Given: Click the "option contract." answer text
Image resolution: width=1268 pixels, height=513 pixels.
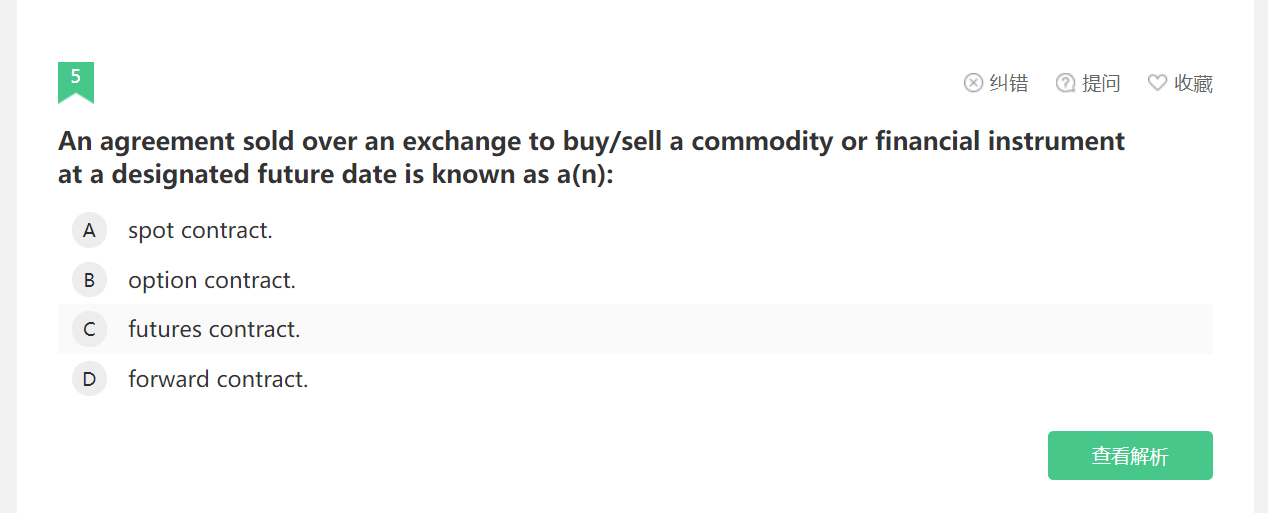Looking at the screenshot, I should 212,281.
